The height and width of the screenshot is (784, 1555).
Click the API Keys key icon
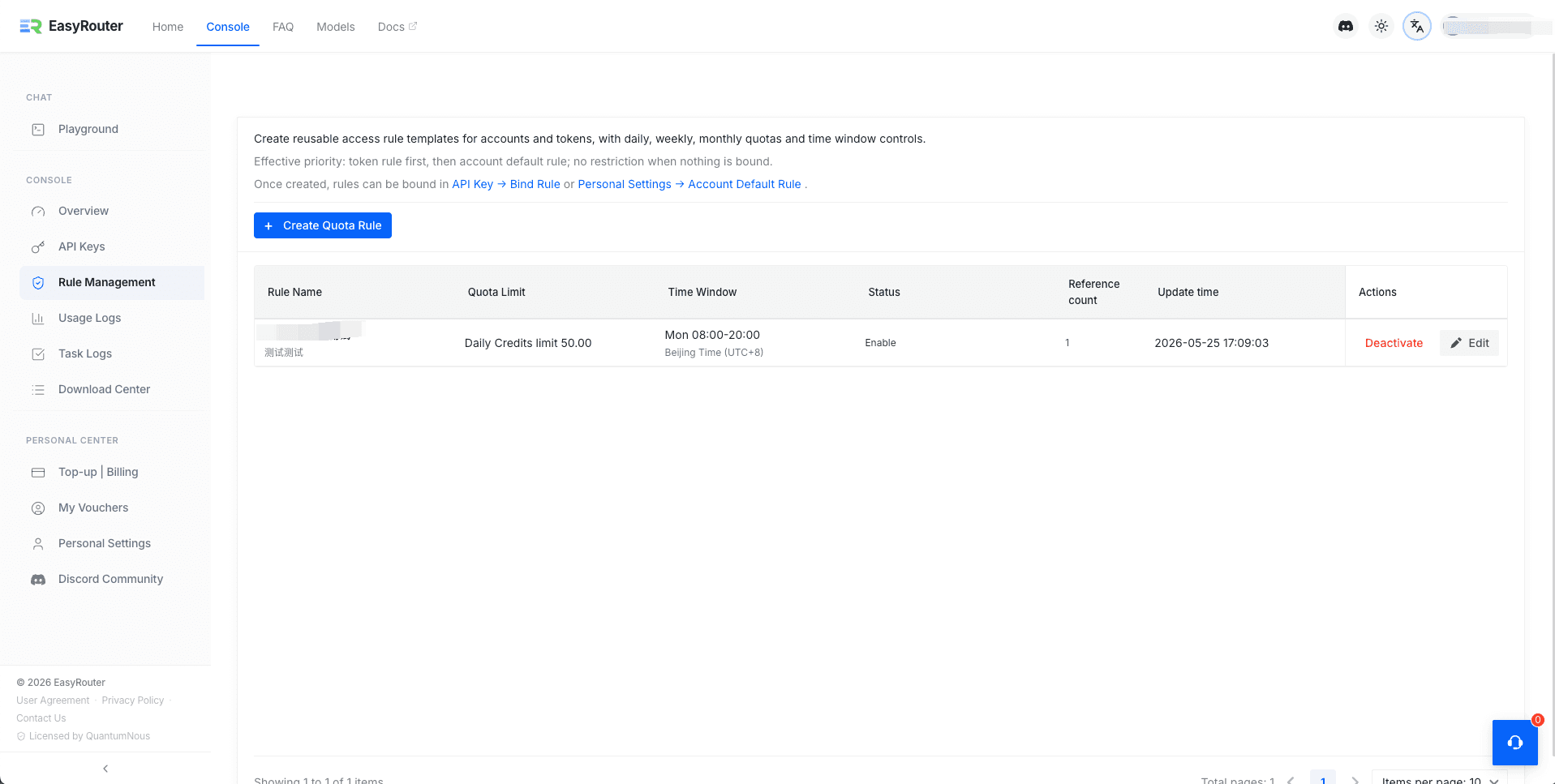point(38,246)
